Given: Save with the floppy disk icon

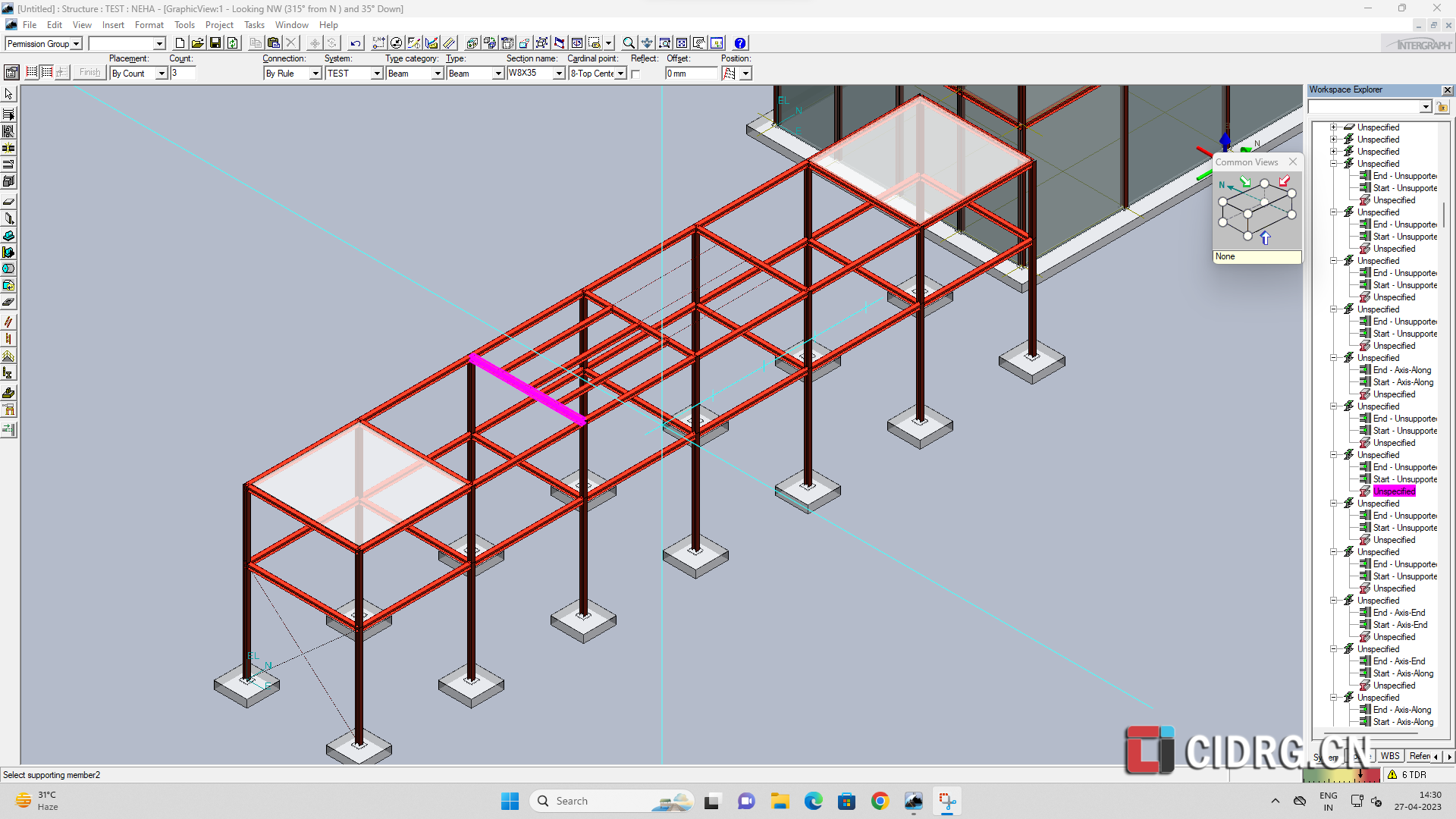Looking at the screenshot, I should click(215, 43).
